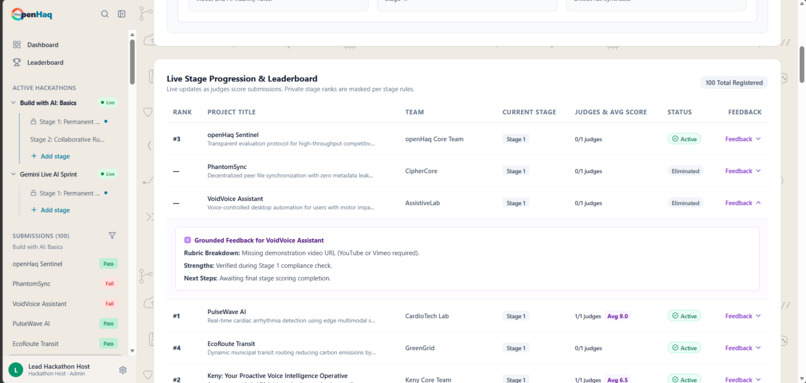The image size is (806, 383).
Task: Click Stage 1 badge in PhantomSync row
Action: tap(516, 171)
